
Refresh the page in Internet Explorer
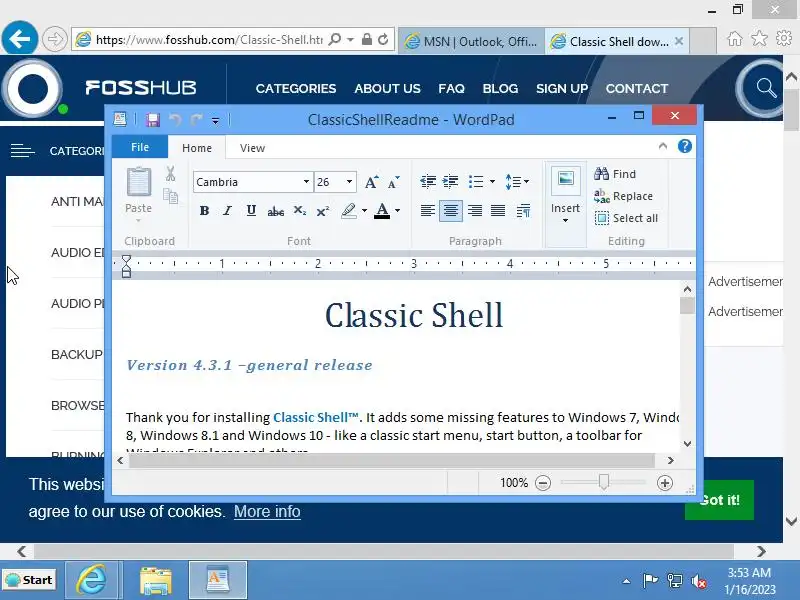[x=383, y=39]
